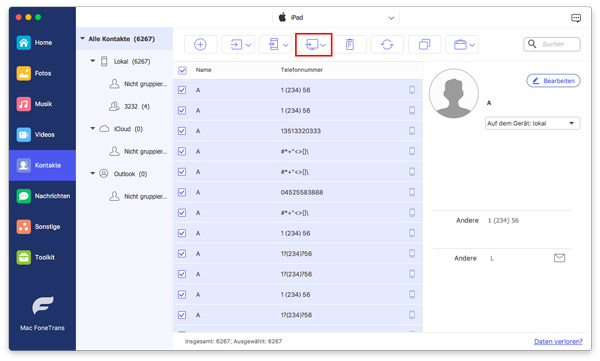Click phone number 04525583888 in list
This screenshot has width=600, height=361.
(302, 192)
